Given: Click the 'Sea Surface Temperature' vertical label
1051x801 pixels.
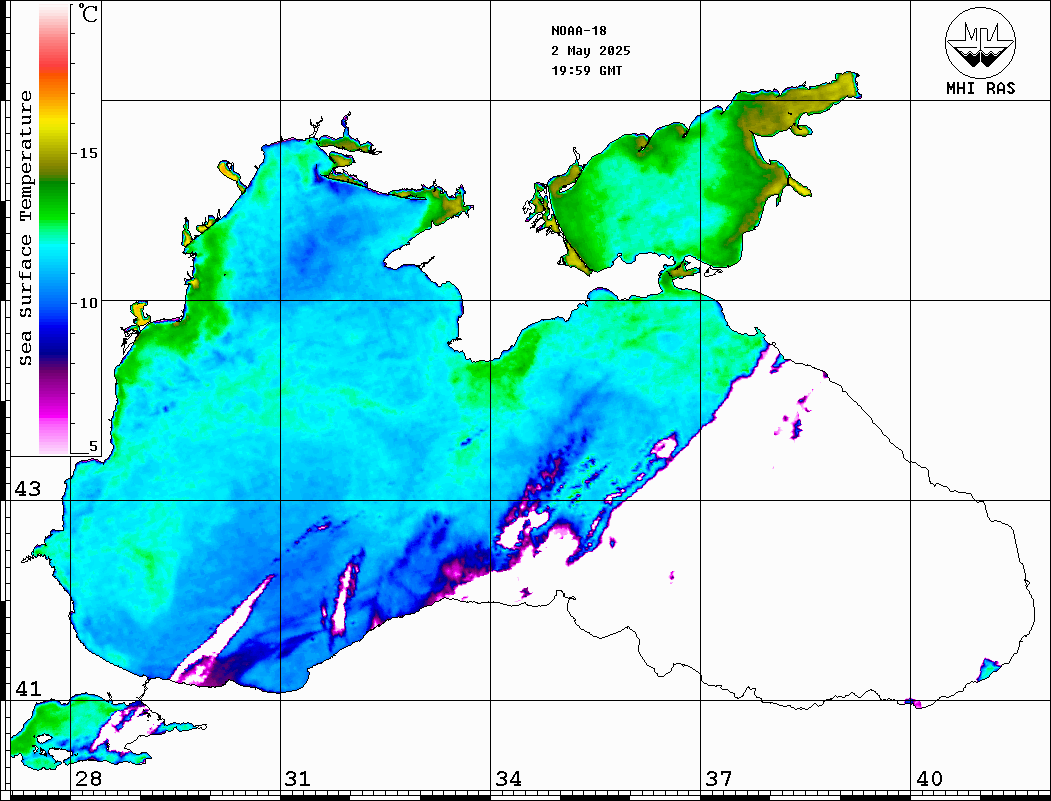Looking at the screenshot, I should click(25, 228).
